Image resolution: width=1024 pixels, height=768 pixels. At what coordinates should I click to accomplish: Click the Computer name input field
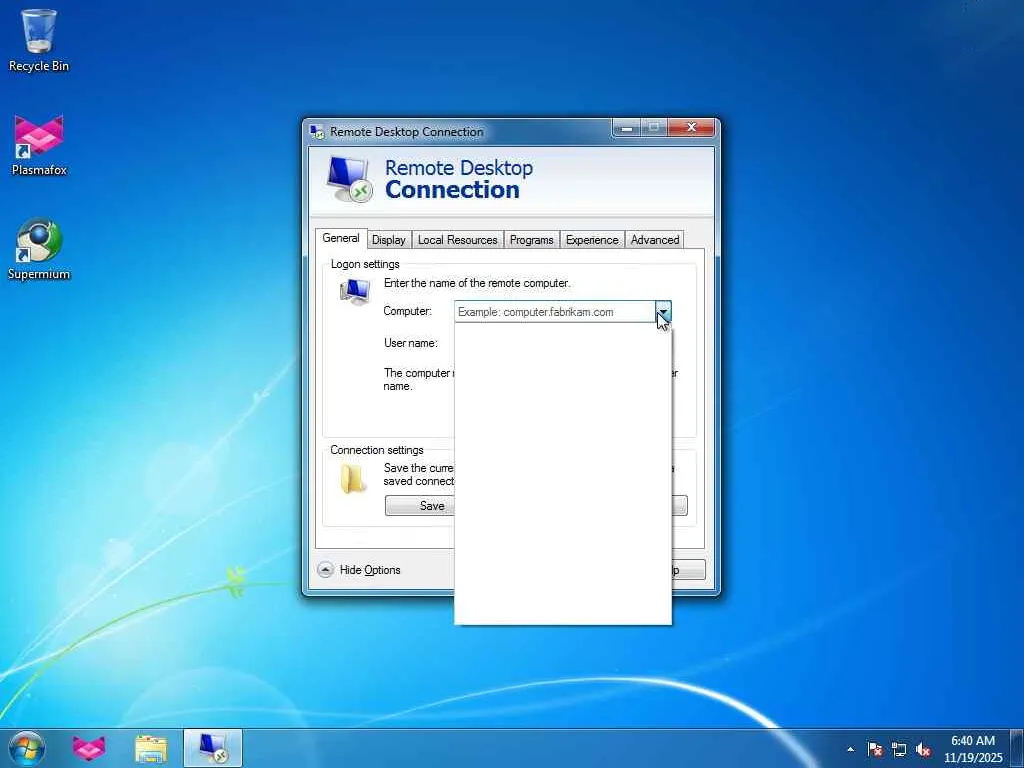pyautogui.click(x=555, y=312)
